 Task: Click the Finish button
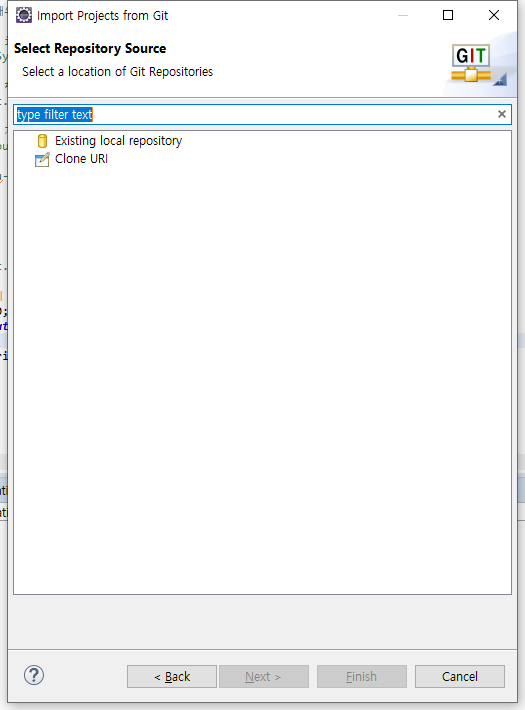(x=361, y=676)
